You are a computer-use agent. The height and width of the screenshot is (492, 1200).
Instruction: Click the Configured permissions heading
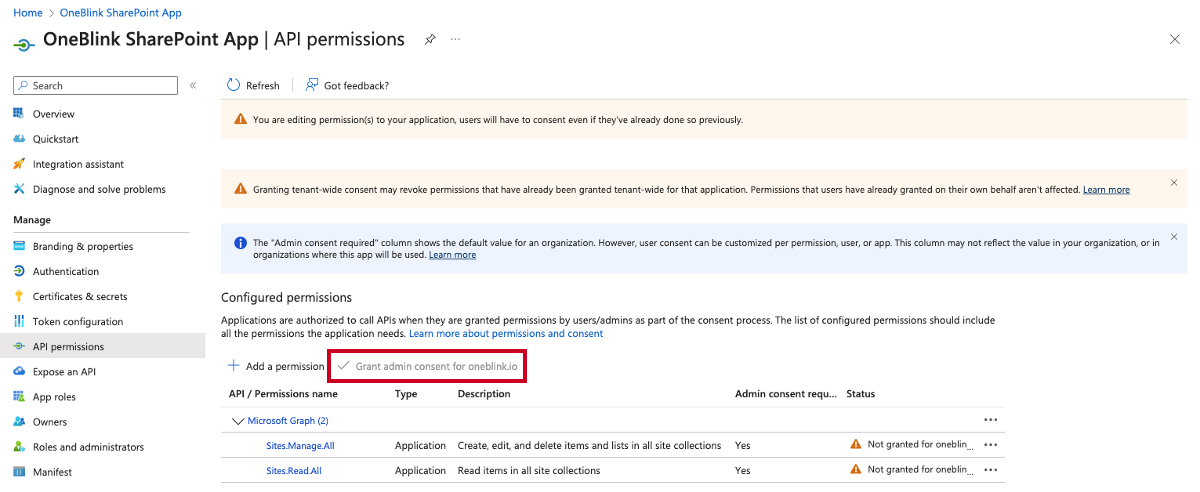[286, 298]
